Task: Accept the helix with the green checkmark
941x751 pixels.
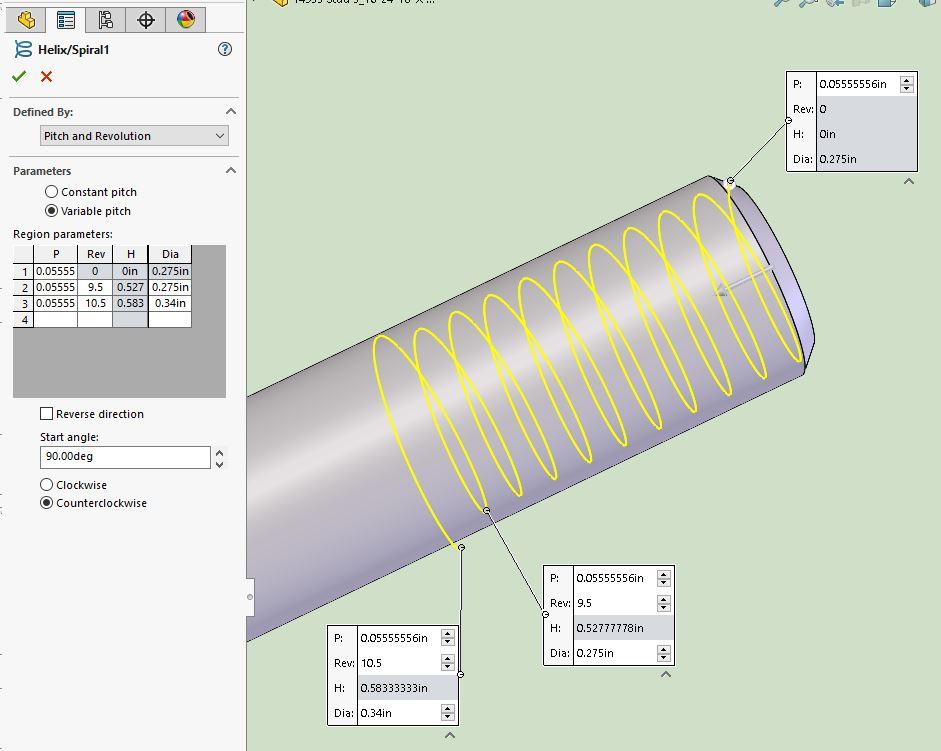Action: (x=20, y=76)
